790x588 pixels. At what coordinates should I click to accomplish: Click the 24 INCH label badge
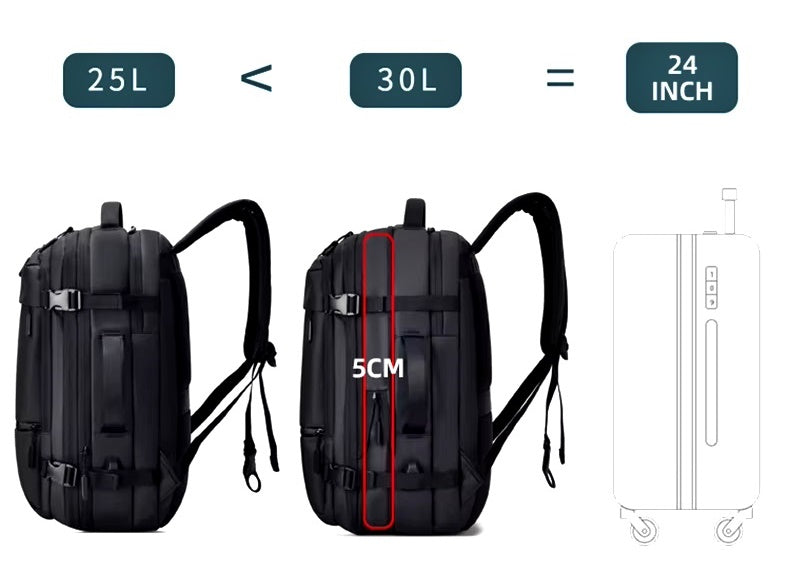point(682,78)
